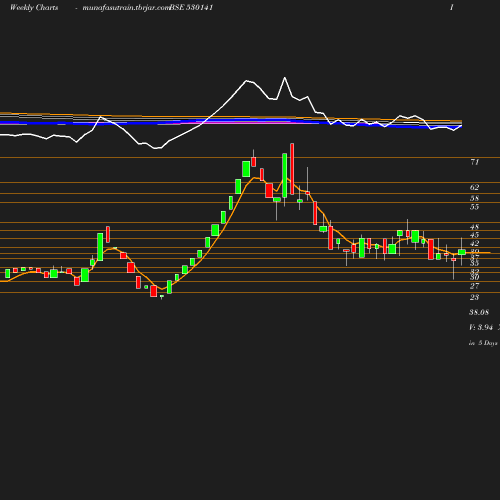Screen dimensions: 500x500
Task: Click the lowest red candle at the chart bottom
Action: click(154, 291)
